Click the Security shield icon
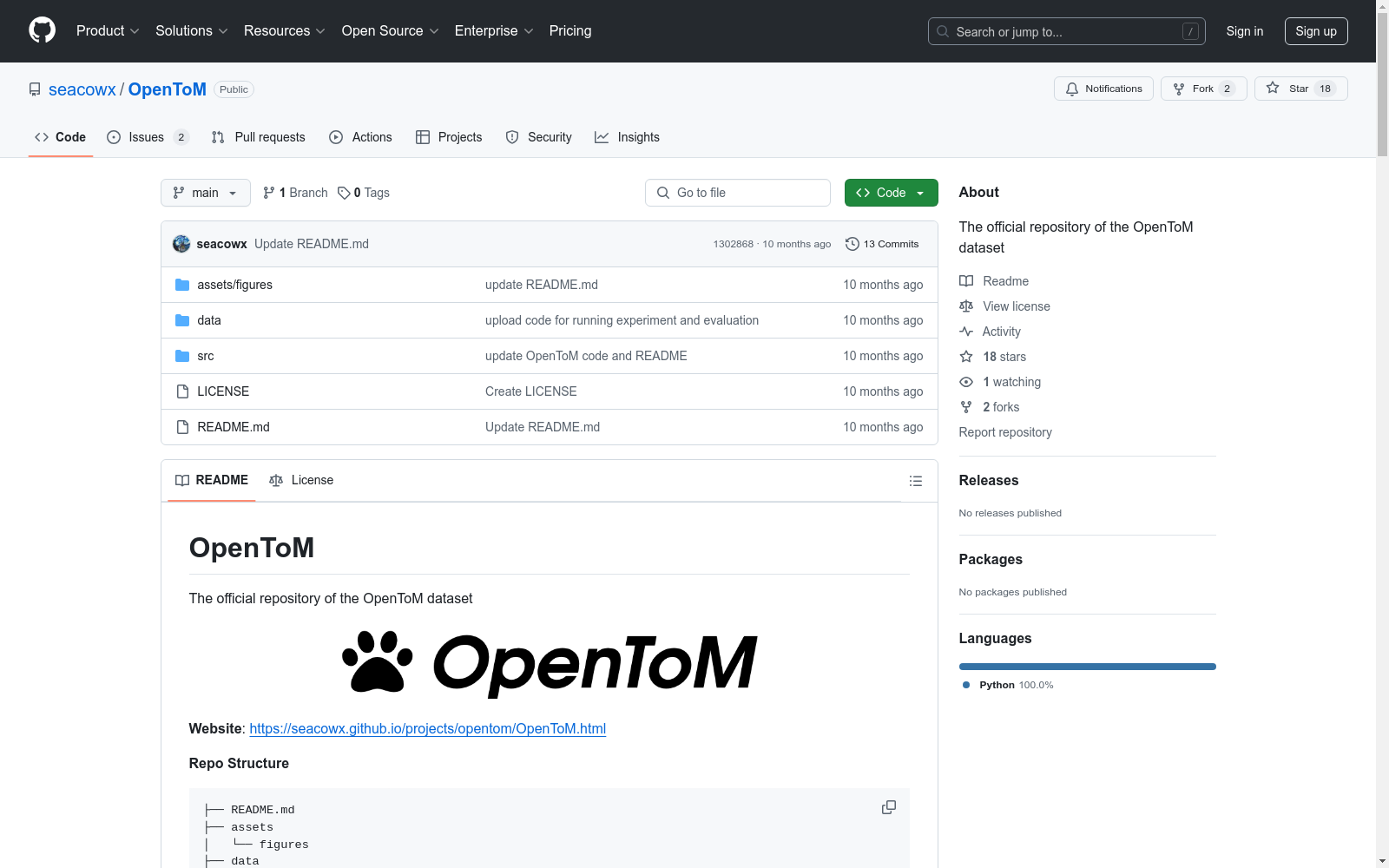 click(512, 137)
